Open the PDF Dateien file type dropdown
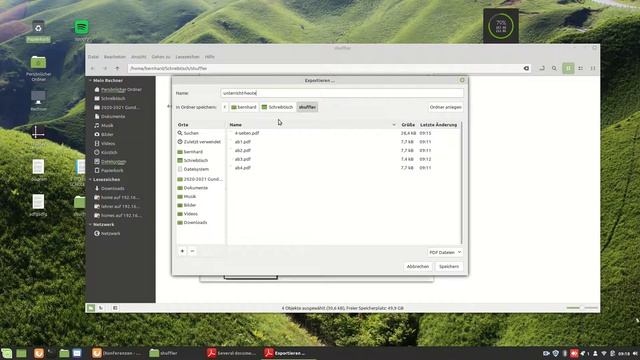 [x=445, y=252]
